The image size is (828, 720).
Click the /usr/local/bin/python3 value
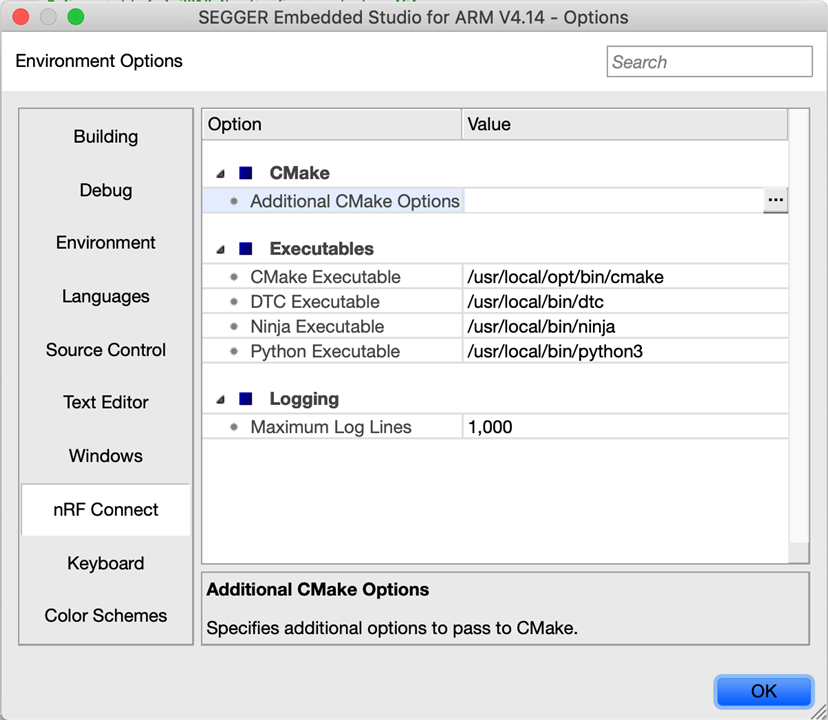(x=554, y=351)
